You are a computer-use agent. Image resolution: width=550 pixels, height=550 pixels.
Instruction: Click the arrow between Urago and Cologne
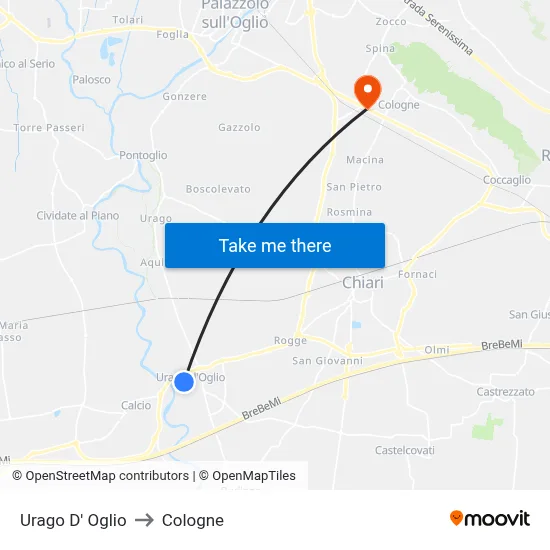[x=144, y=520]
